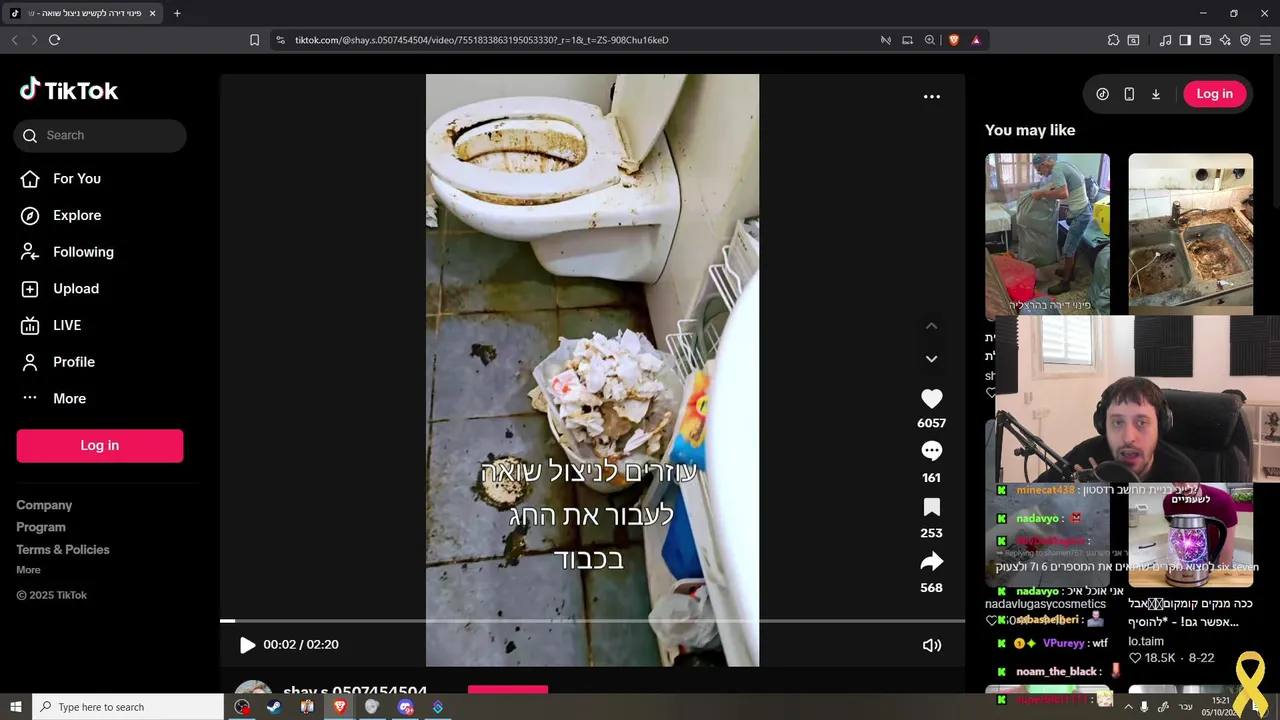This screenshot has height=720, width=1280.
Task: Click 'lo.taim' username text
Action: coord(1146,641)
